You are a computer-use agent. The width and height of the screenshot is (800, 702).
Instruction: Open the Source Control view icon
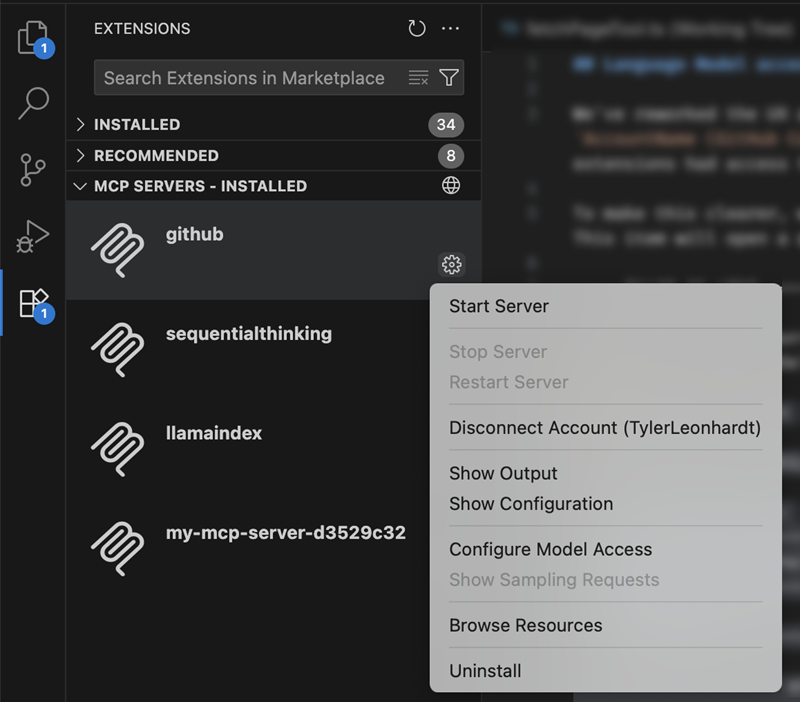pos(32,170)
